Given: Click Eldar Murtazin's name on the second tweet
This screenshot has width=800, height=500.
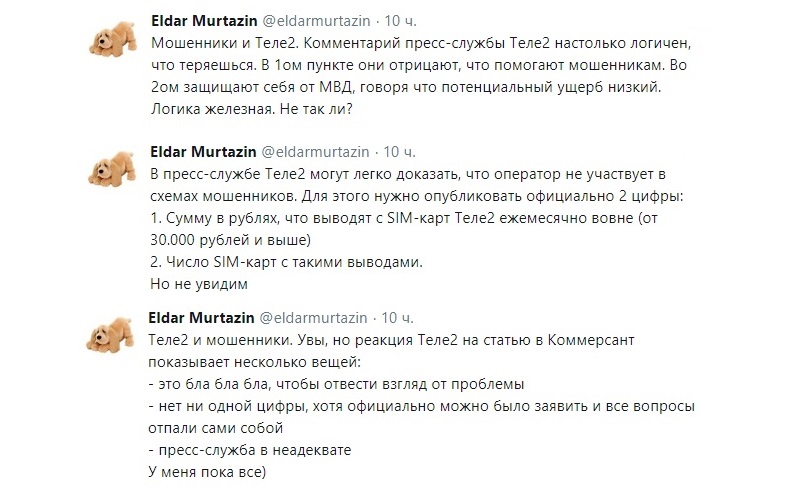Looking at the screenshot, I should pos(199,151).
